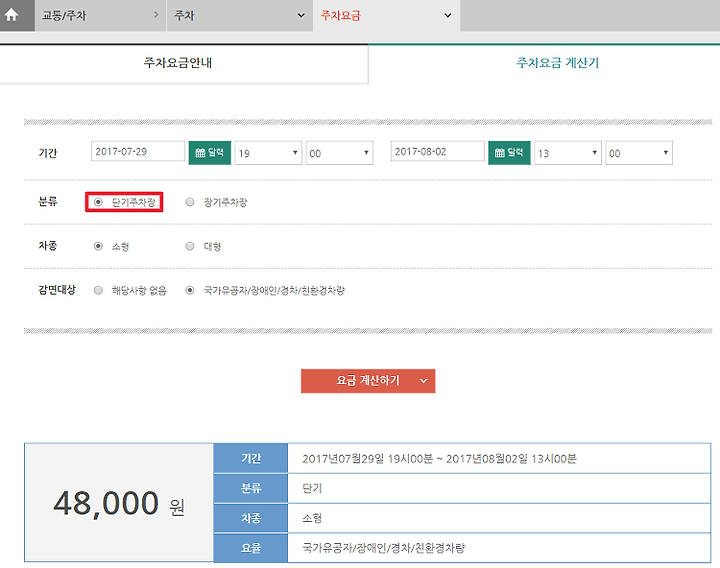Click result 요율 value 국가유공자/장애인/경차/친환경차량
720x568 pixels.
pyautogui.click(x=383, y=548)
